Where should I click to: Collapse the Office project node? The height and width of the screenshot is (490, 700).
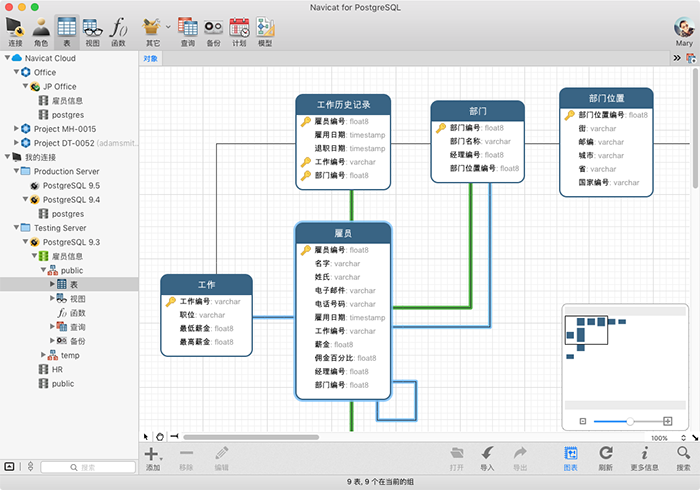click(16, 71)
